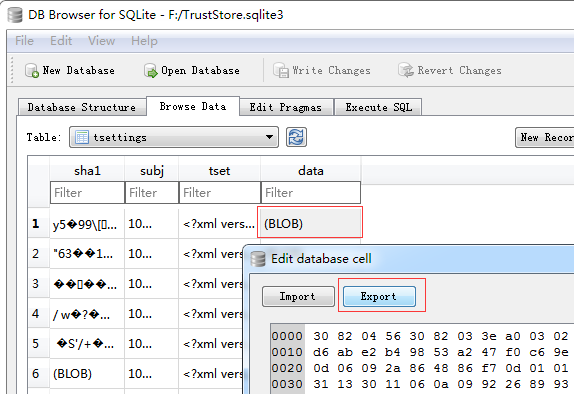Click the New Database toolbar icon
574x394 pixels.
pyautogui.click(x=32, y=70)
